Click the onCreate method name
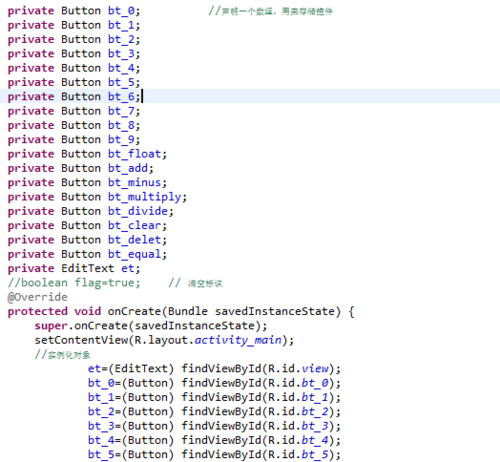The image size is (500, 462). click(134, 311)
